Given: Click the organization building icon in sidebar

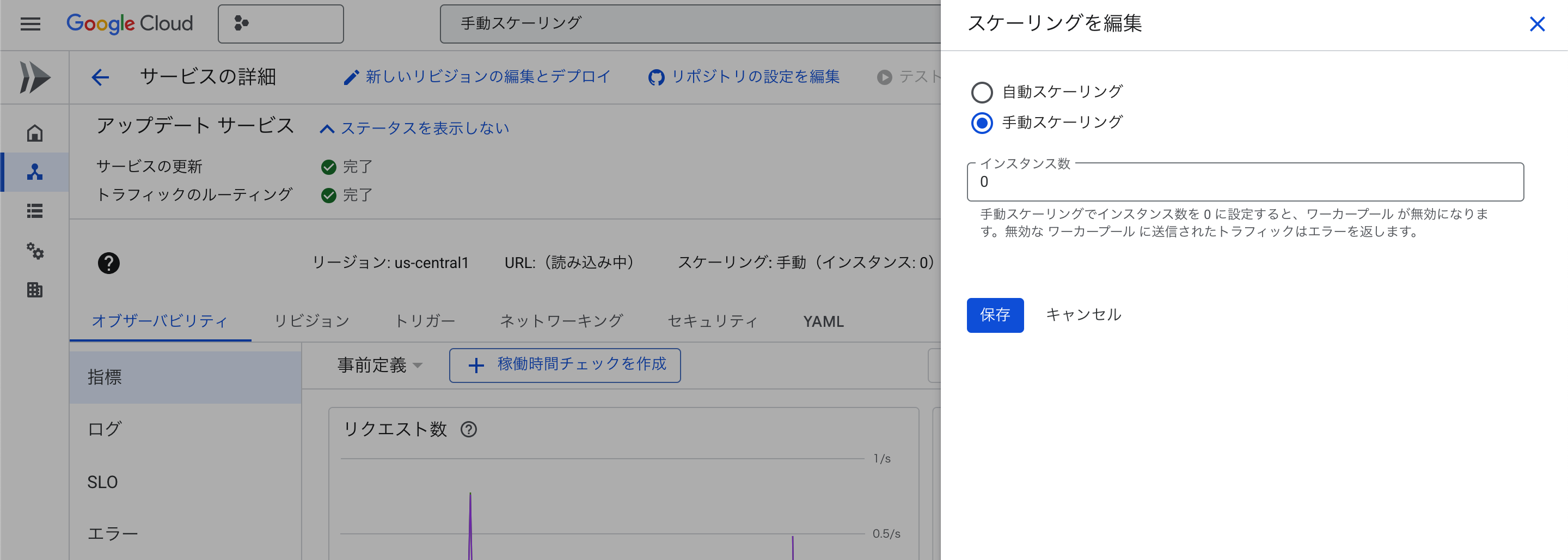Looking at the screenshot, I should click(x=35, y=291).
